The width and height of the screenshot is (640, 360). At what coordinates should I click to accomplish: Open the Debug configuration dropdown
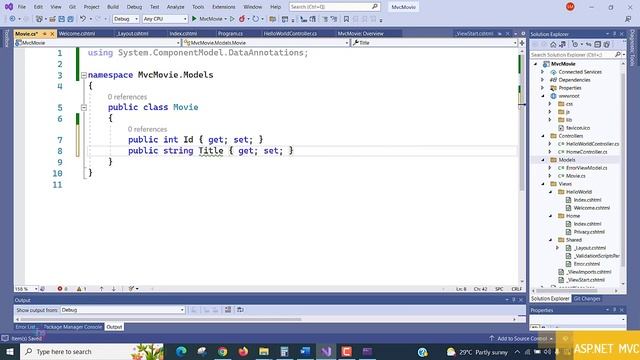(126, 19)
